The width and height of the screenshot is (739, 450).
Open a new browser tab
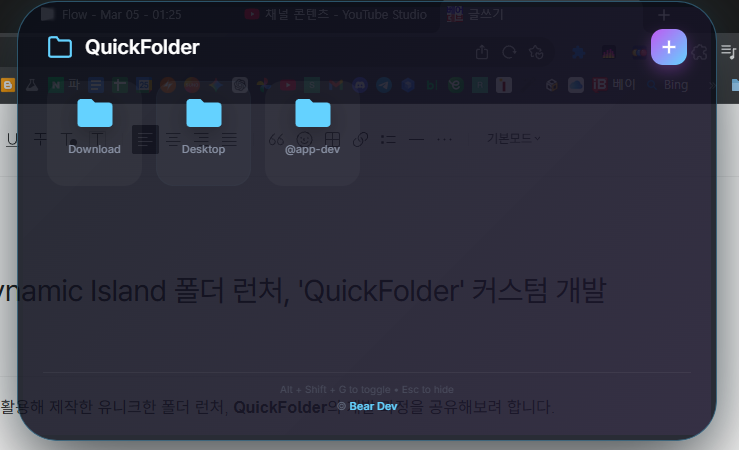coord(664,15)
